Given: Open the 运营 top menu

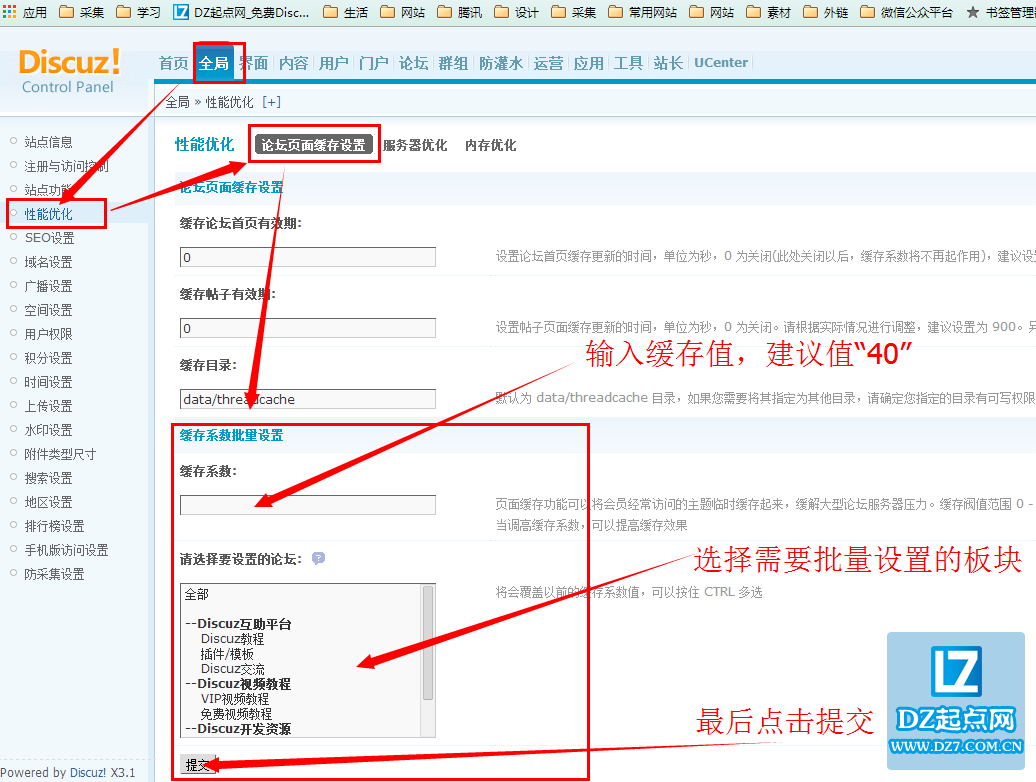Looking at the screenshot, I should [548, 63].
